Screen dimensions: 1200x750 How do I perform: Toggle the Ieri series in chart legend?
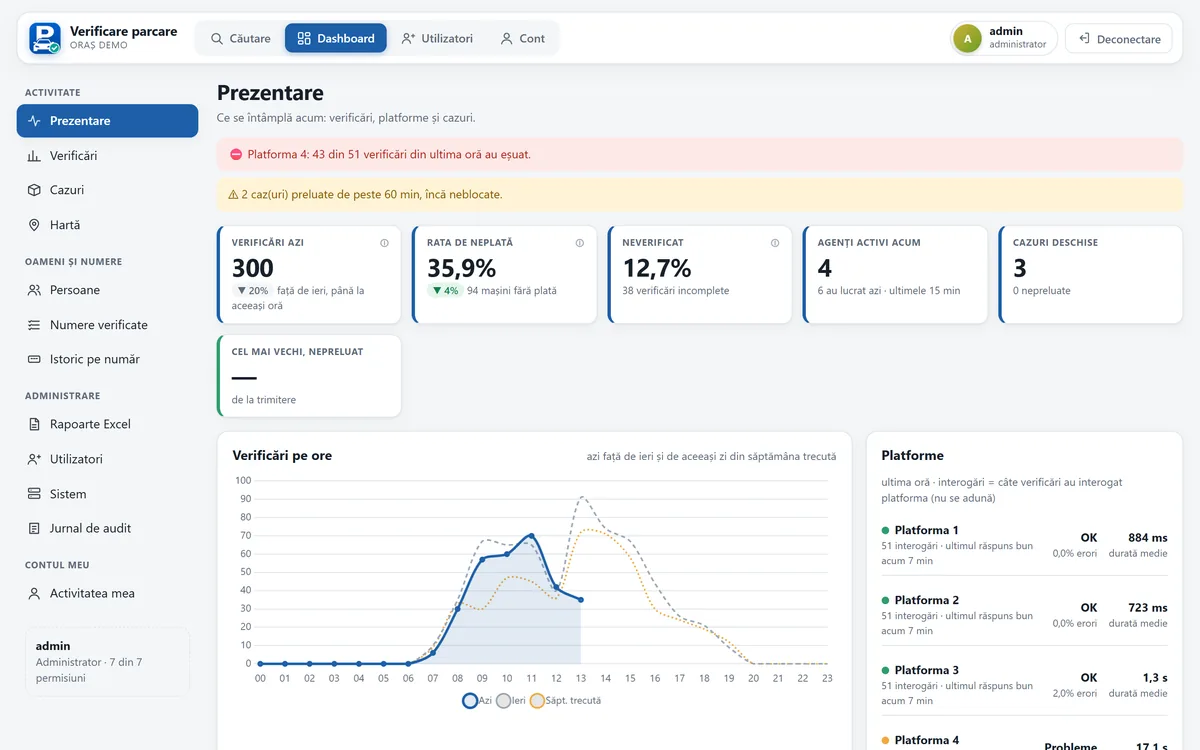coord(511,701)
